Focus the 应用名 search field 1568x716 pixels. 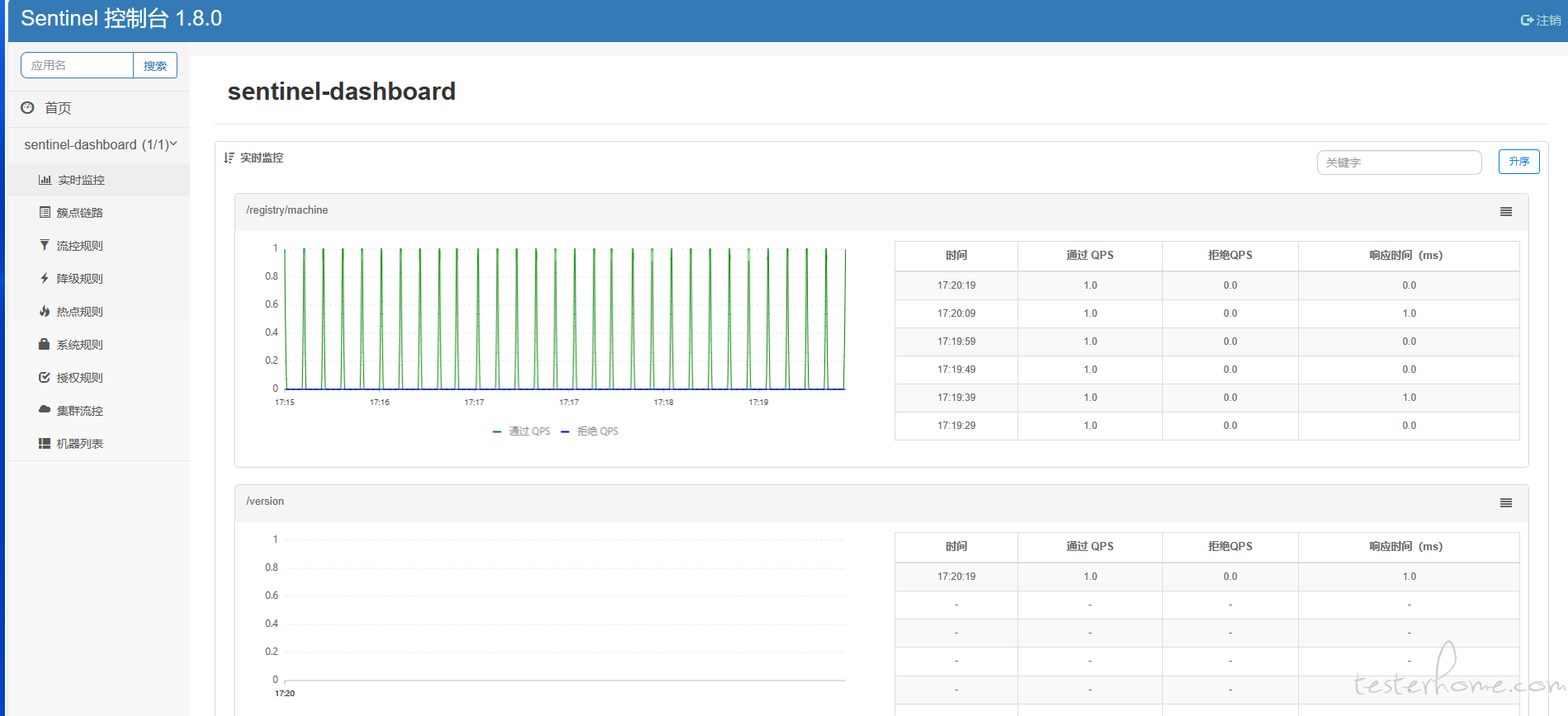click(x=77, y=65)
